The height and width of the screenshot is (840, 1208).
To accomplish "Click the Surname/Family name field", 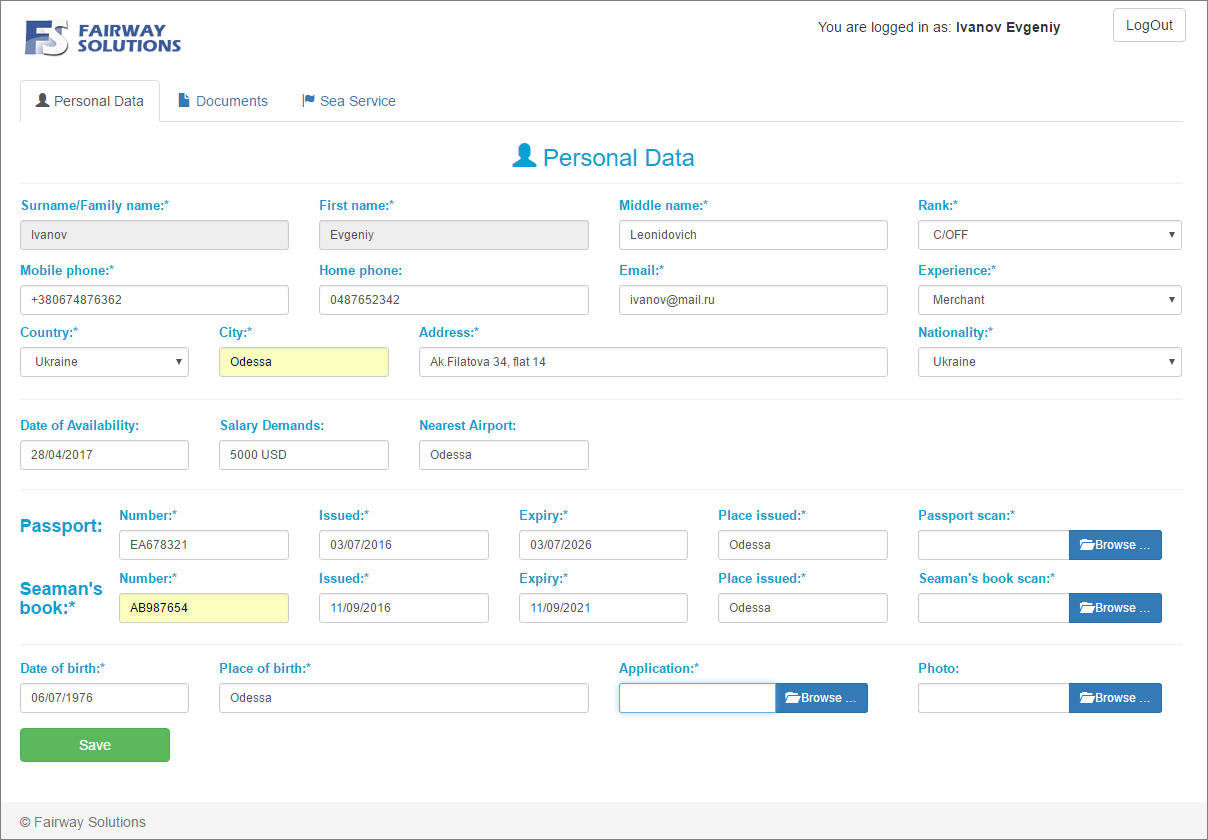I will coord(154,235).
